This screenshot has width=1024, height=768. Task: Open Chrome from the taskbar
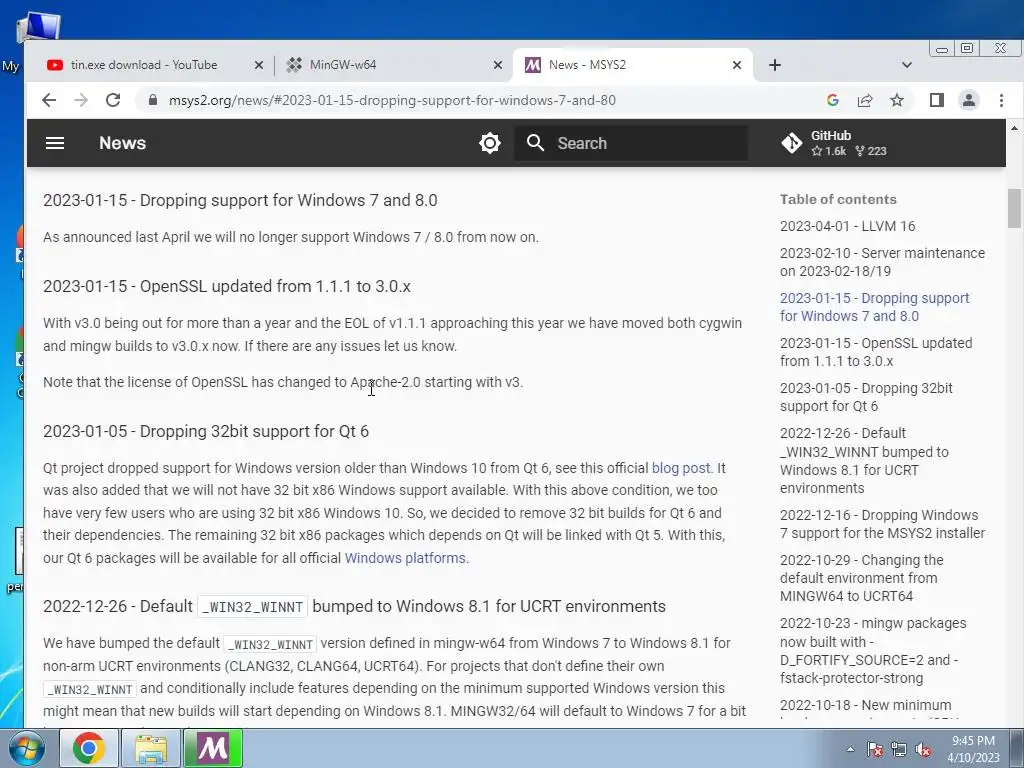coord(89,748)
